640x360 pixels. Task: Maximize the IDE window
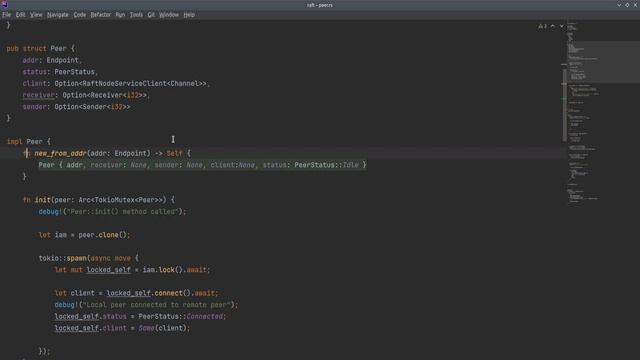627,5
